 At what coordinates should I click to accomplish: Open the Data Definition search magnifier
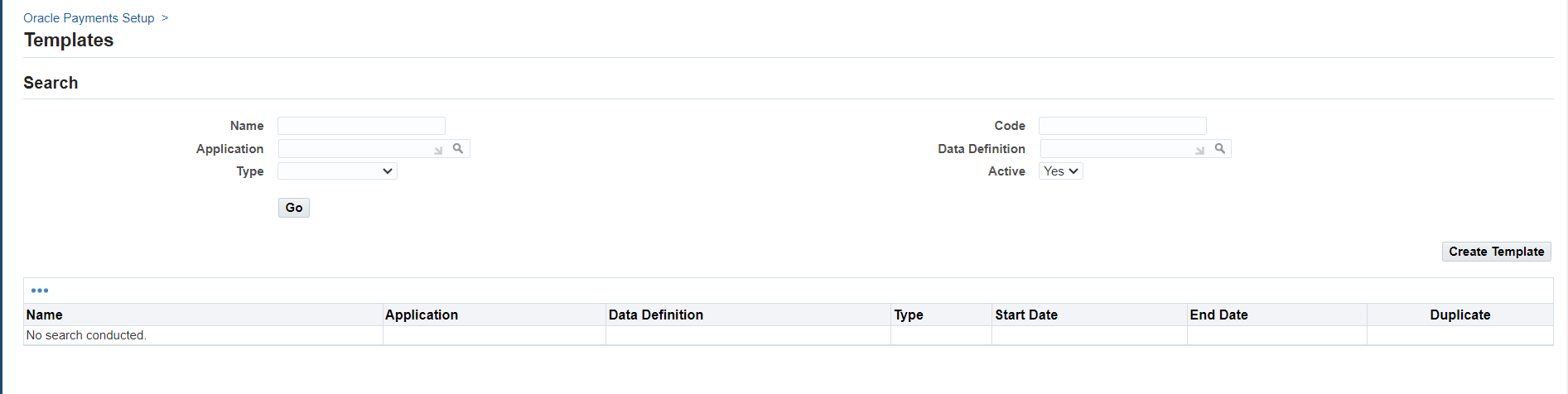click(1220, 148)
